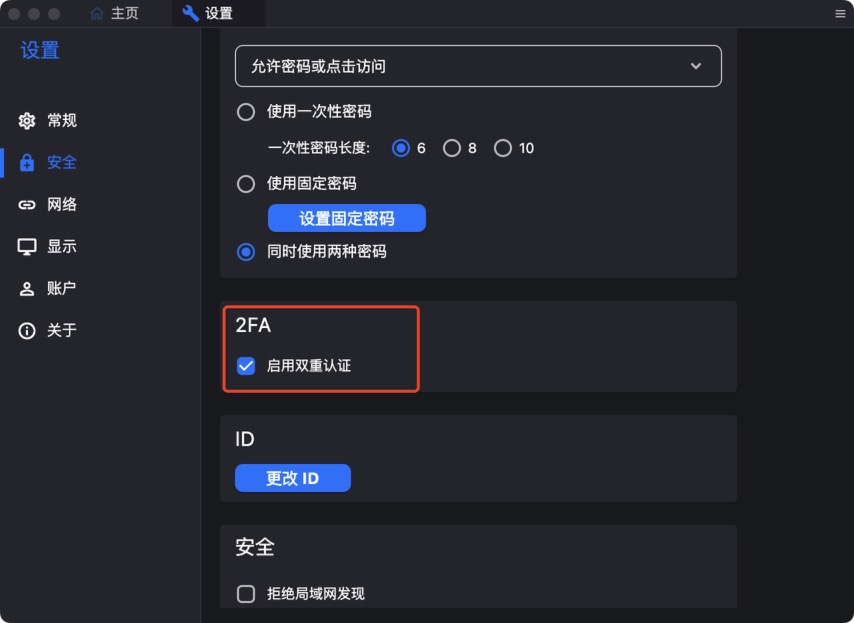Disable the 启用双重认证 checkbox

click(x=246, y=366)
